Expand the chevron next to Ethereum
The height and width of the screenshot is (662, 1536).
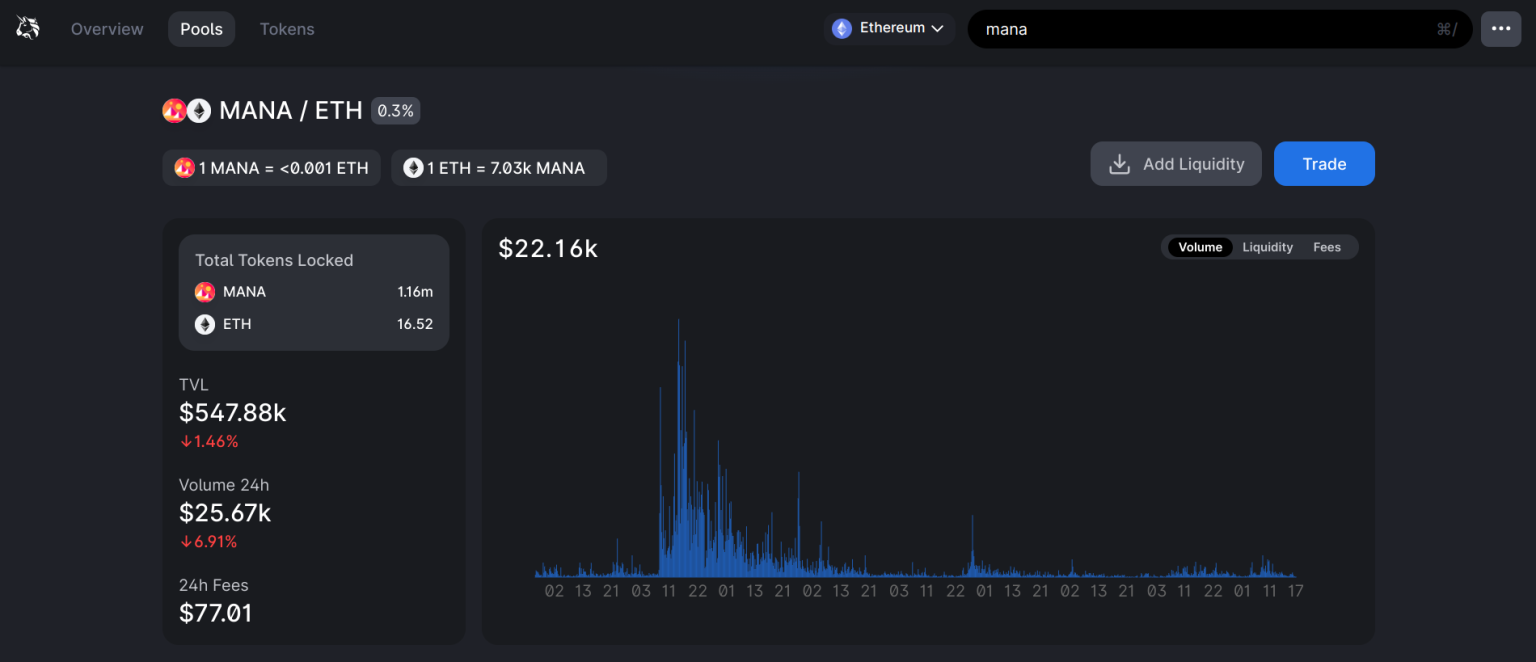(936, 28)
